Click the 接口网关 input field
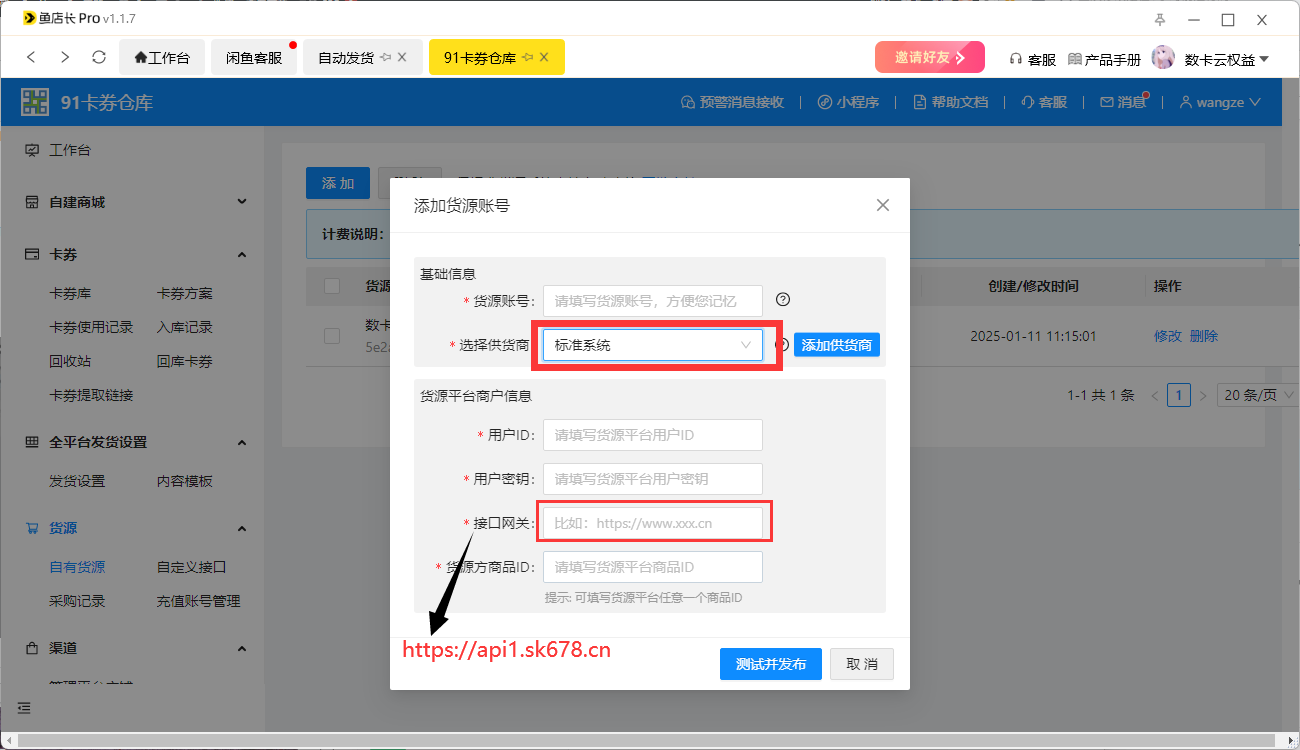Viewport: 1300px width, 750px height. 652,523
